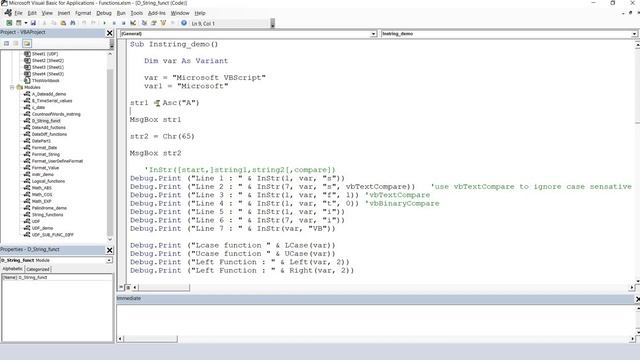Open the Debug menu
This screenshot has width=640, height=360.
point(104,13)
